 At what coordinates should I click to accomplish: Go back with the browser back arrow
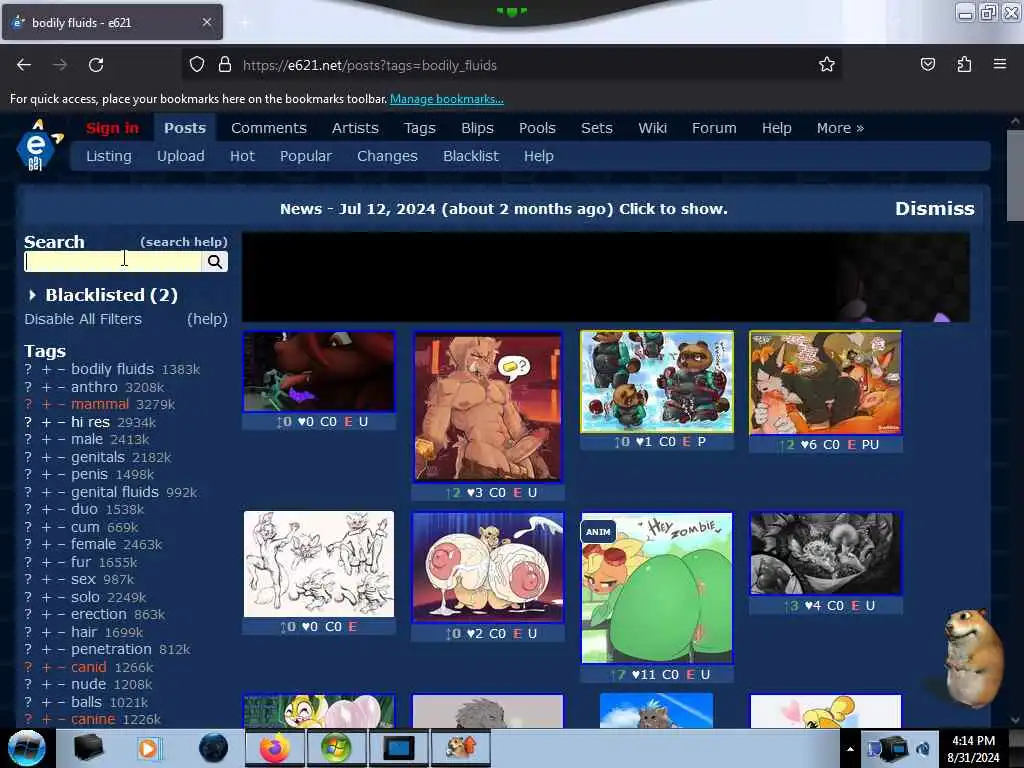coord(24,65)
